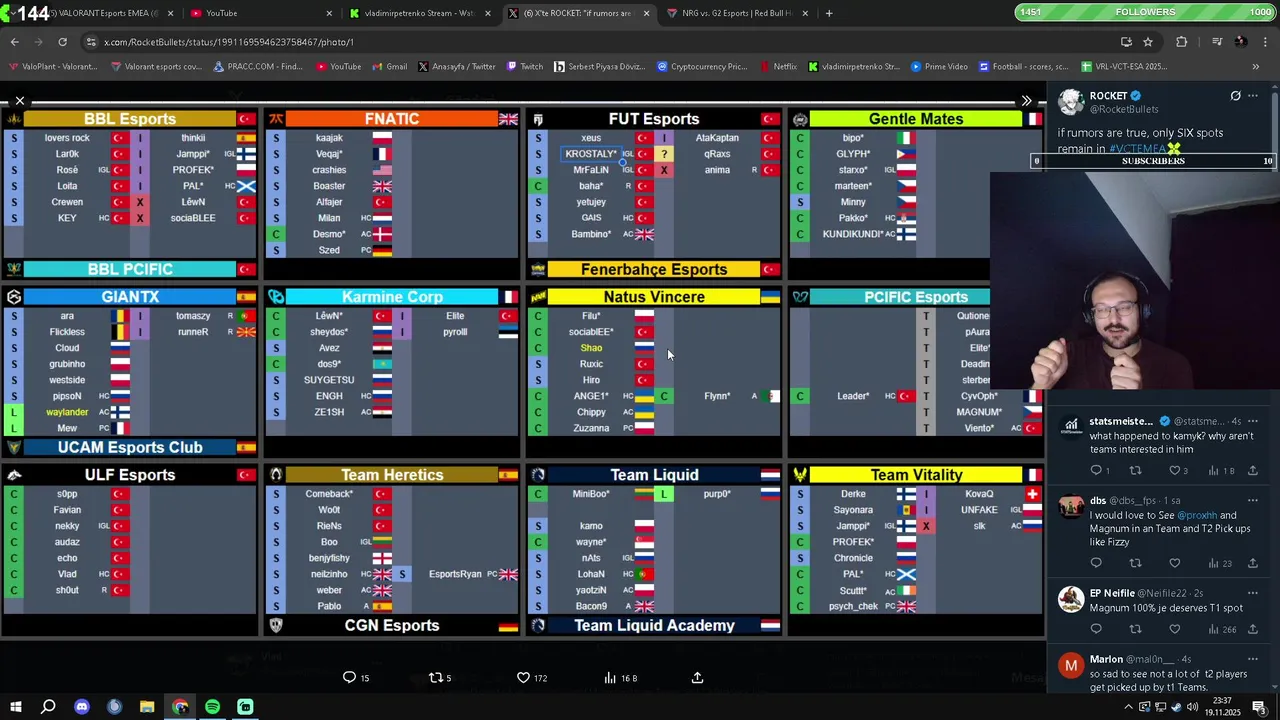This screenshot has height=720, width=1280.
Task: Open the VRL-VCT-ESA 2025 bookmark
Action: [1123, 67]
